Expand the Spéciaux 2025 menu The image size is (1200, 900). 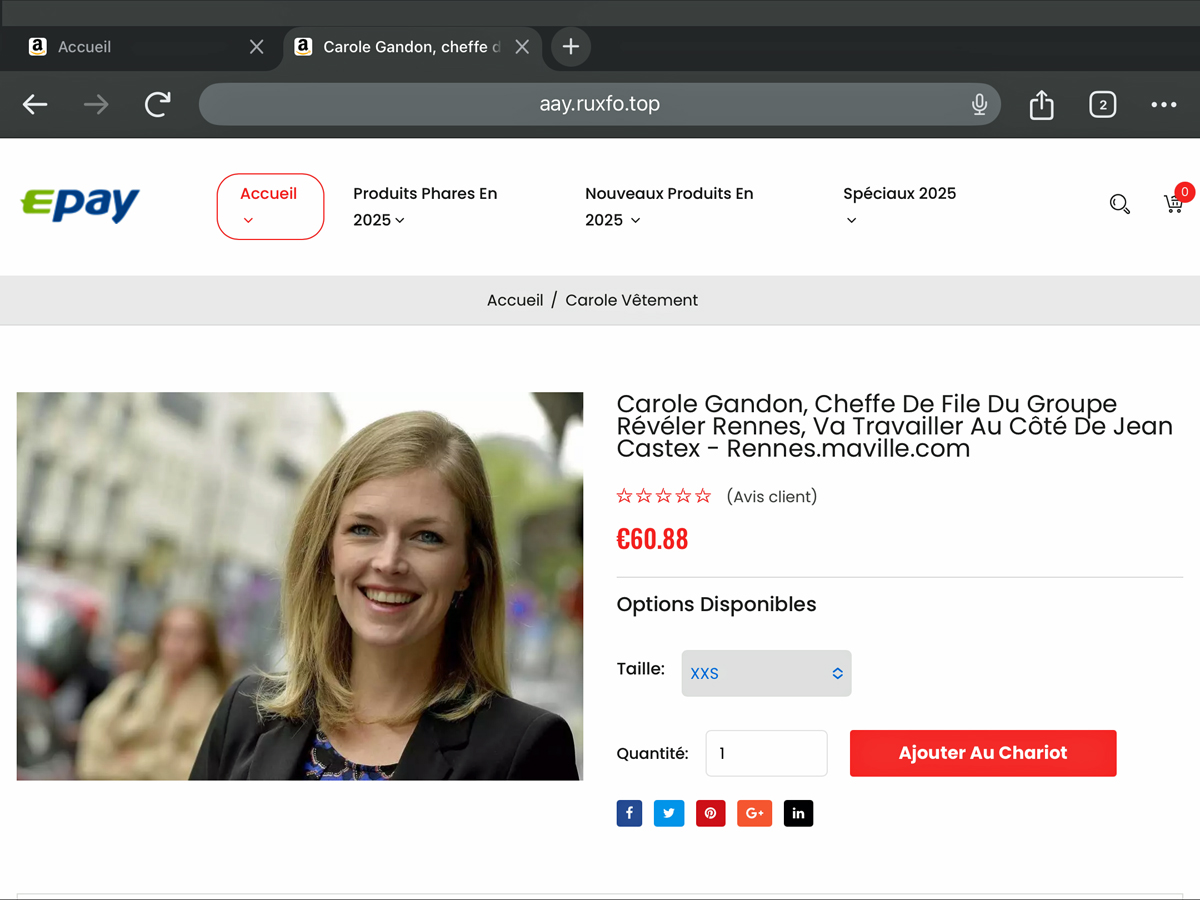pos(898,204)
